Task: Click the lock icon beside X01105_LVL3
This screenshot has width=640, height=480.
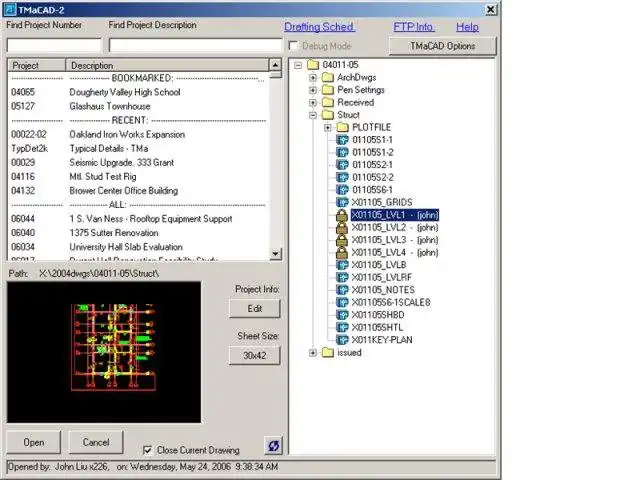Action: point(342,240)
